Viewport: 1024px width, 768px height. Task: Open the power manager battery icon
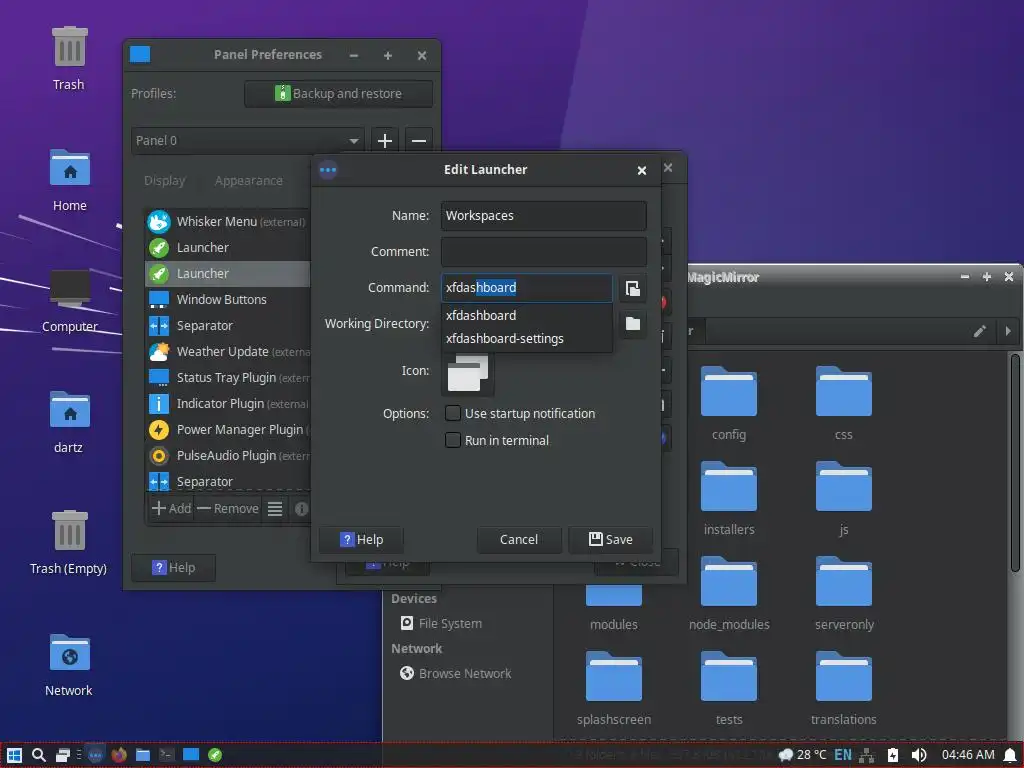[893, 755]
